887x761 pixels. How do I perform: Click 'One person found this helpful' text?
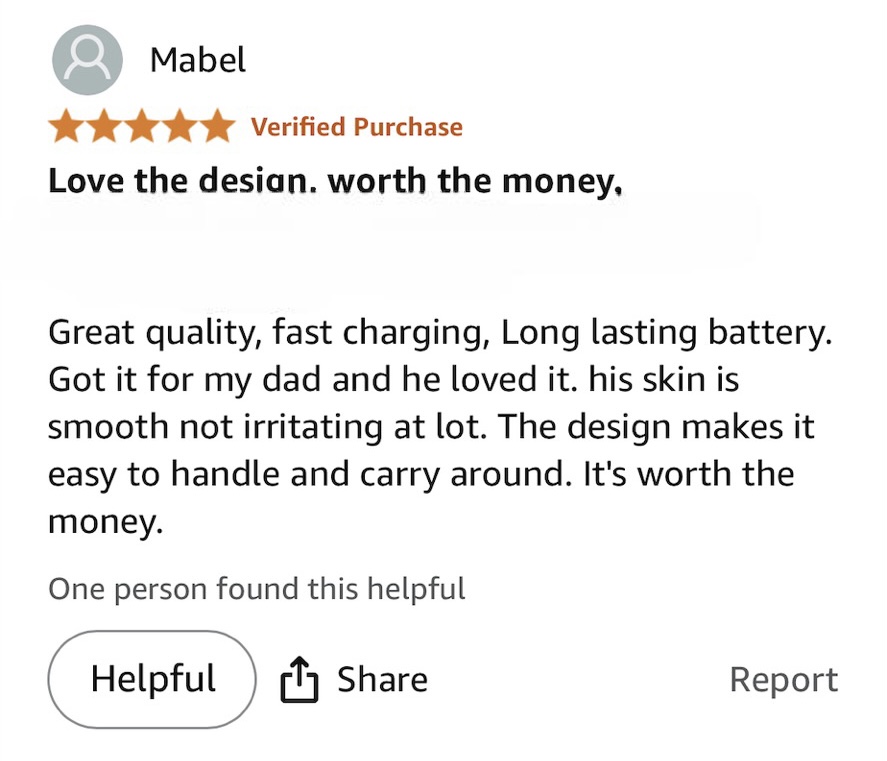257,588
